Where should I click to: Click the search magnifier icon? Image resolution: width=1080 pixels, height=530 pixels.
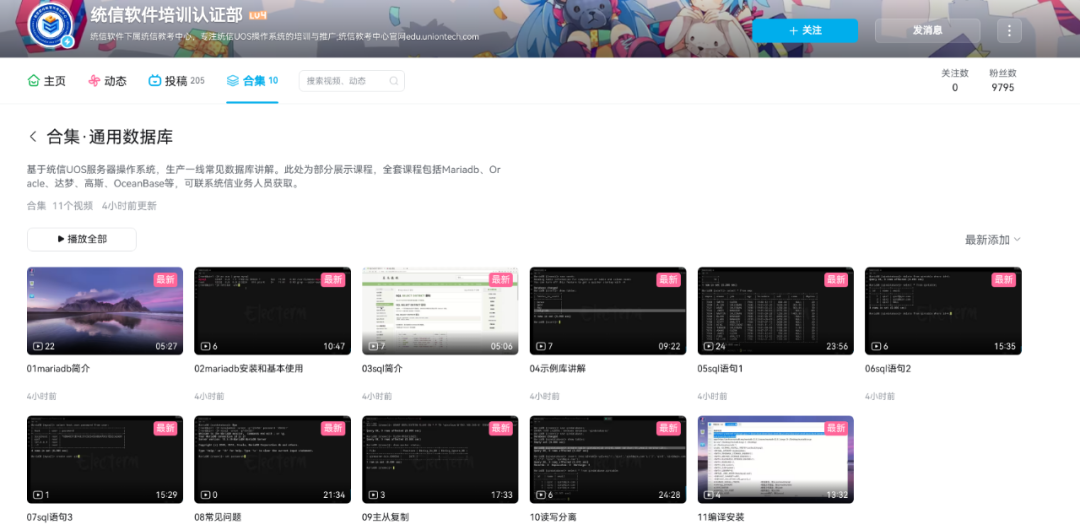393,81
